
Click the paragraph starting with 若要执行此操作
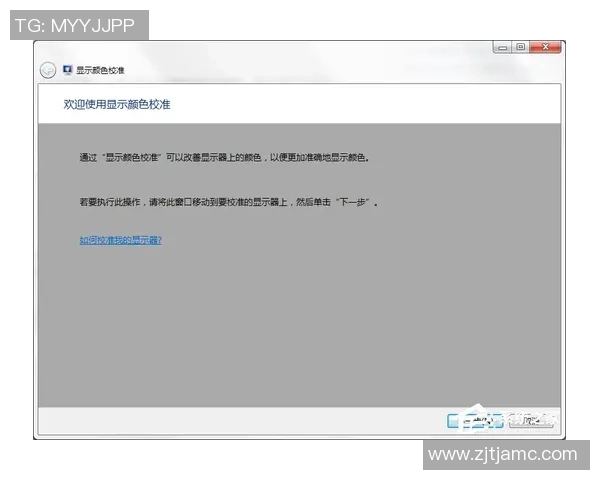pos(228,202)
